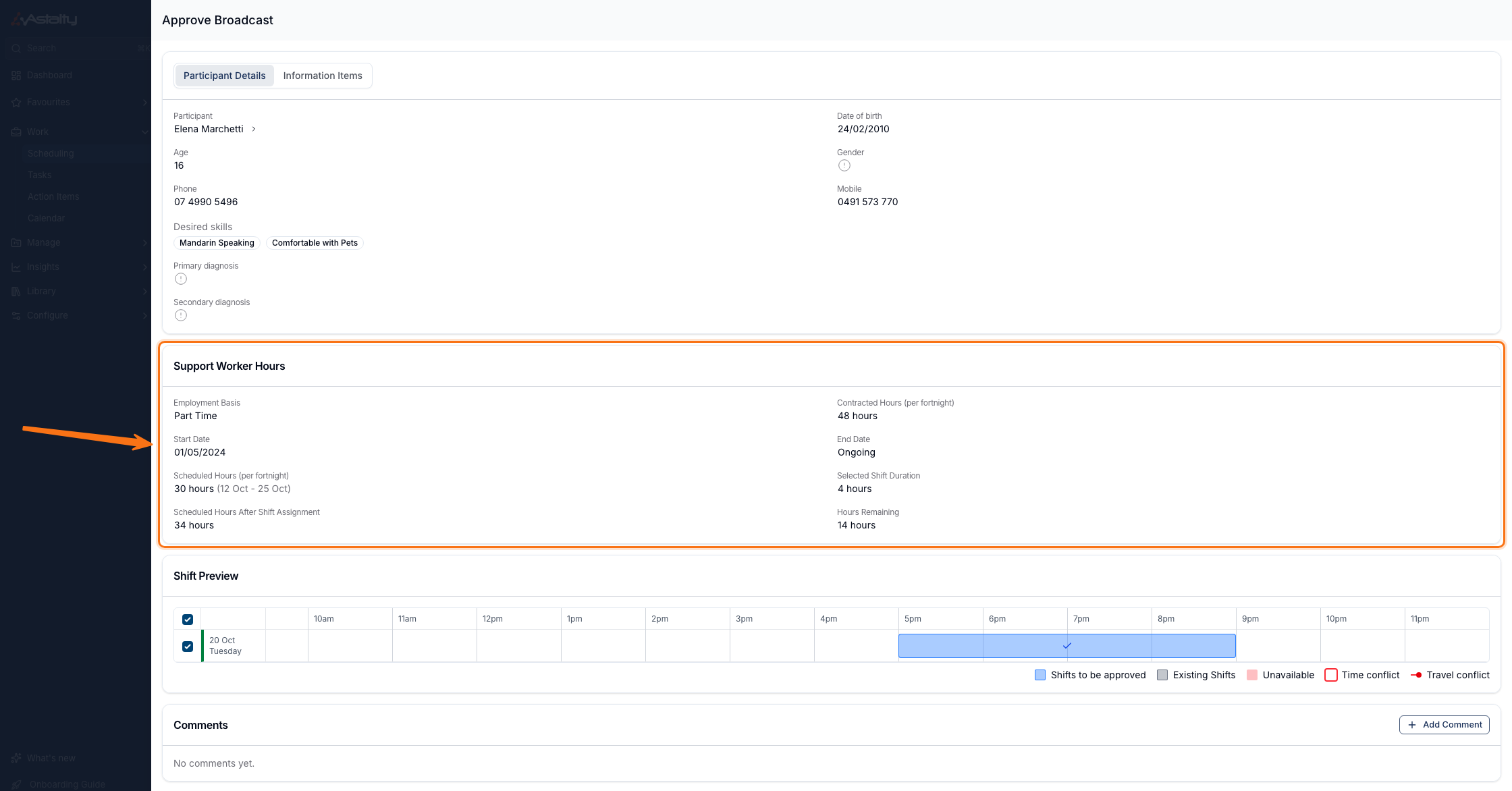Expand the Manage menu chevron

[x=145, y=243]
